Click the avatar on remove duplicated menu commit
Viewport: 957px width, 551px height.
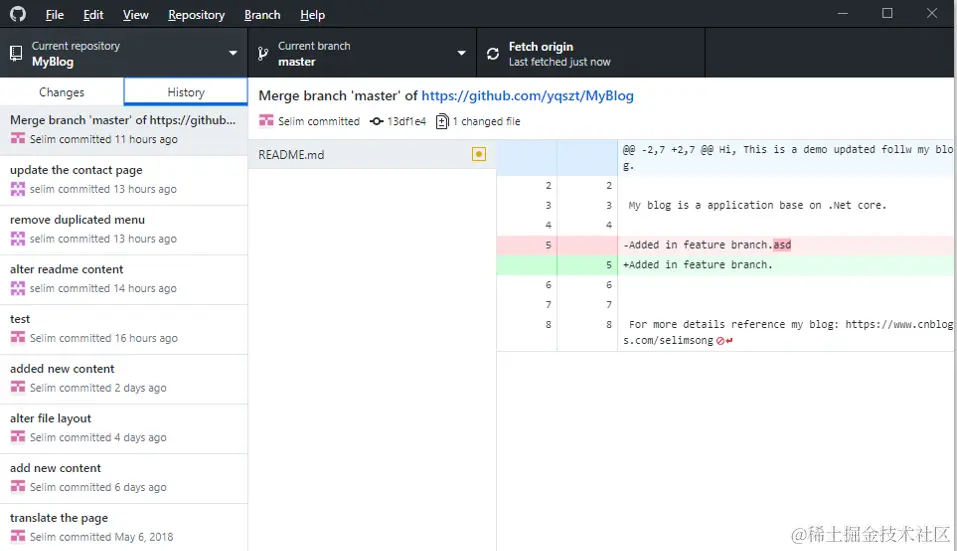click(18, 239)
